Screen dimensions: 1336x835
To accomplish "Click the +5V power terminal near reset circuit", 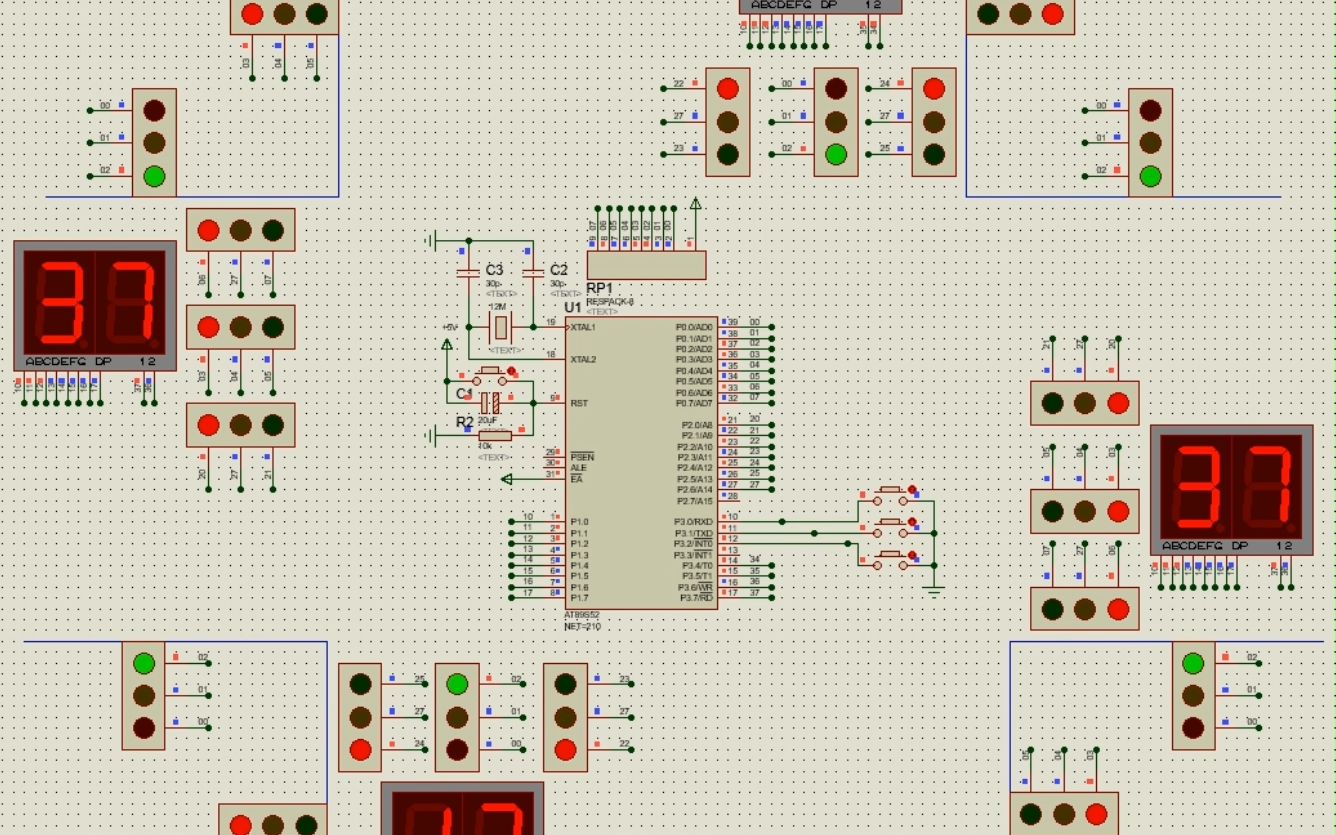I will (x=447, y=344).
